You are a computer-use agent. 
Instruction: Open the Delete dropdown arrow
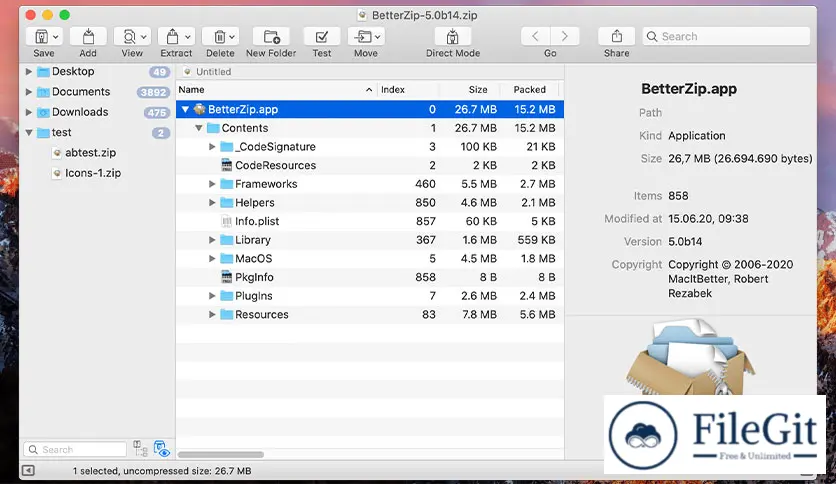pos(232,37)
